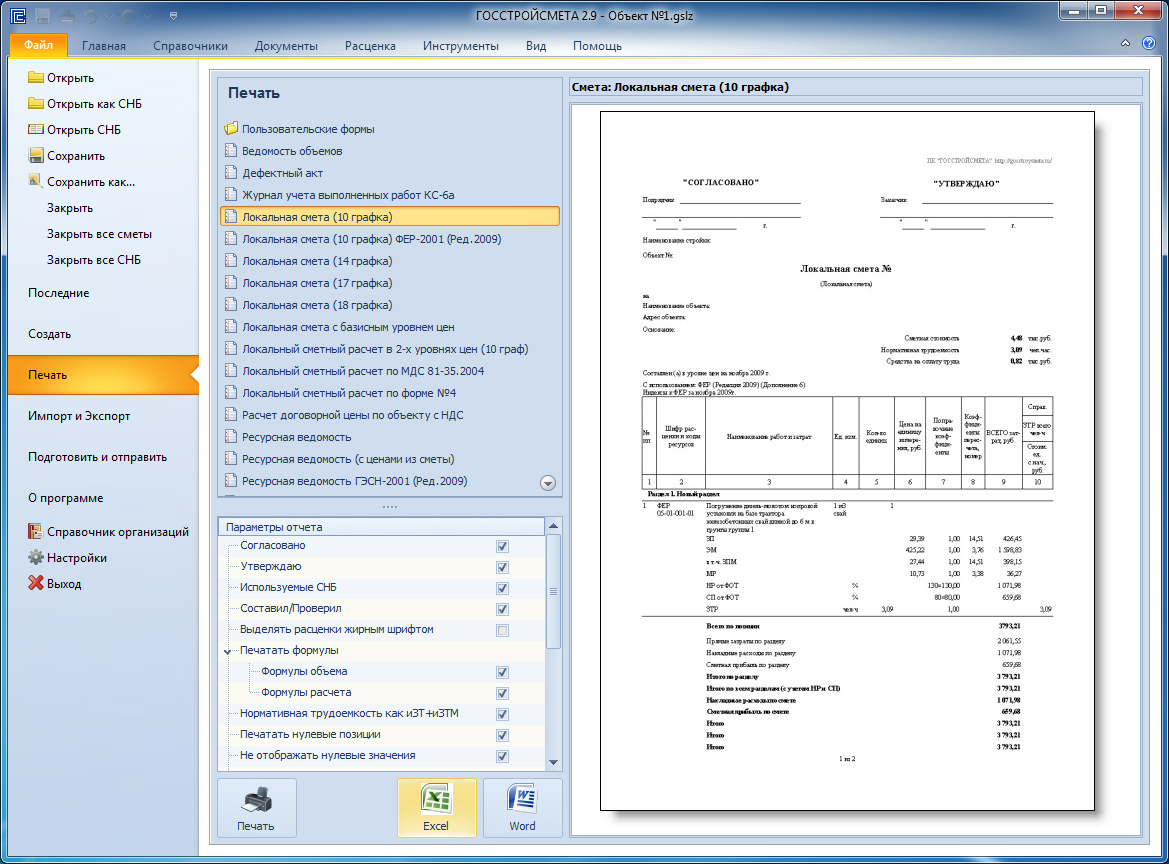This screenshot has width=1169, height=864.
Task: Toggle the Формулы объема checkbox
Action: [502, 672]
